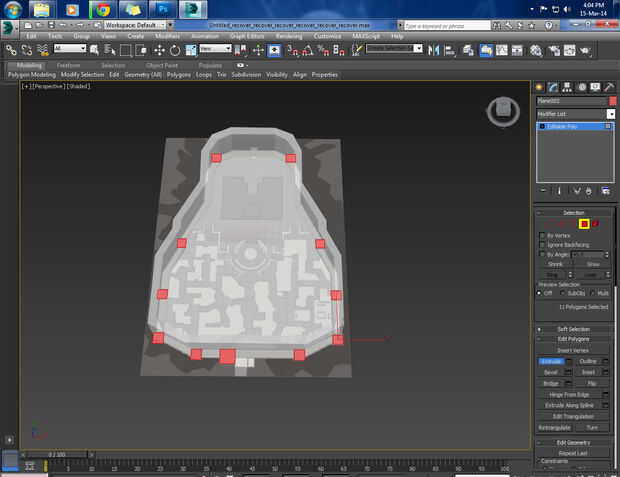Enable the By Vertex checkbox
The height and width of the screenshot is (477, 620).
tap(542, 235)
